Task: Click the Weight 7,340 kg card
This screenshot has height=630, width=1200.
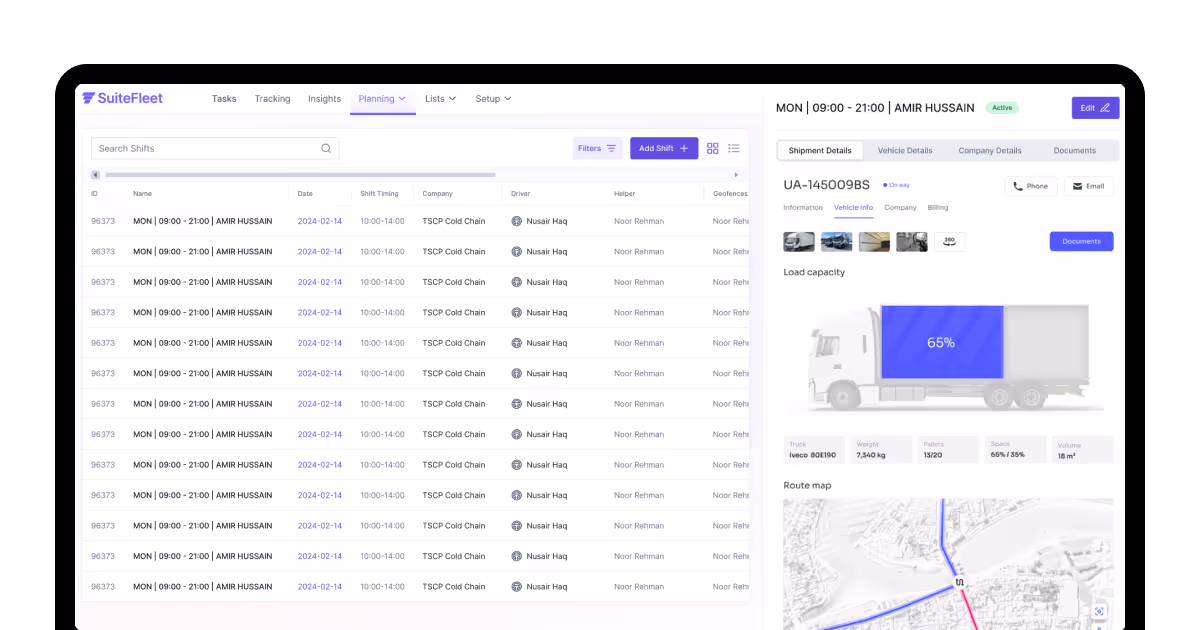Action: click(x=881, y=450)
